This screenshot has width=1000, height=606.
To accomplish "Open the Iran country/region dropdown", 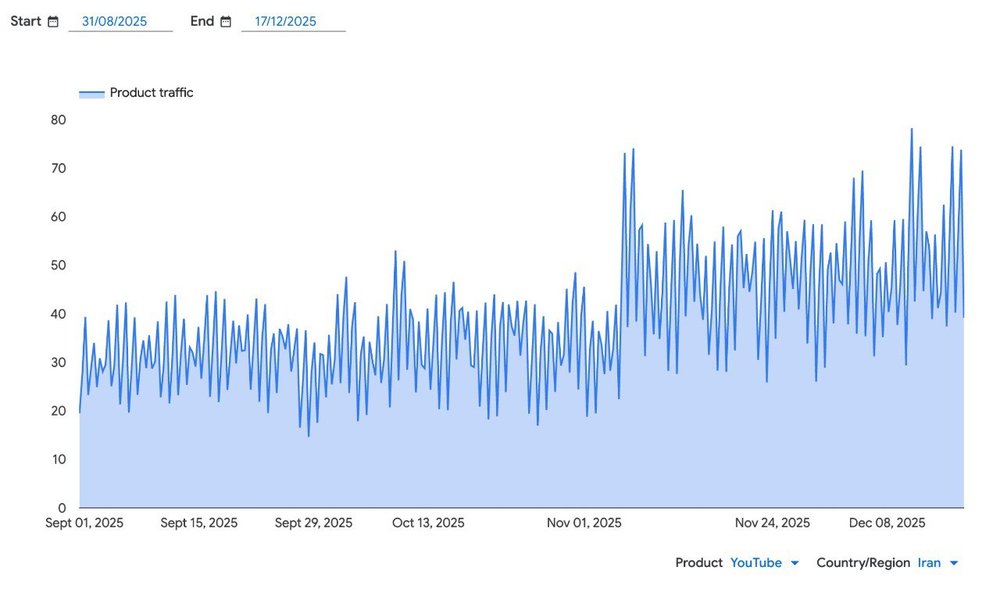I will coord(929,563).
